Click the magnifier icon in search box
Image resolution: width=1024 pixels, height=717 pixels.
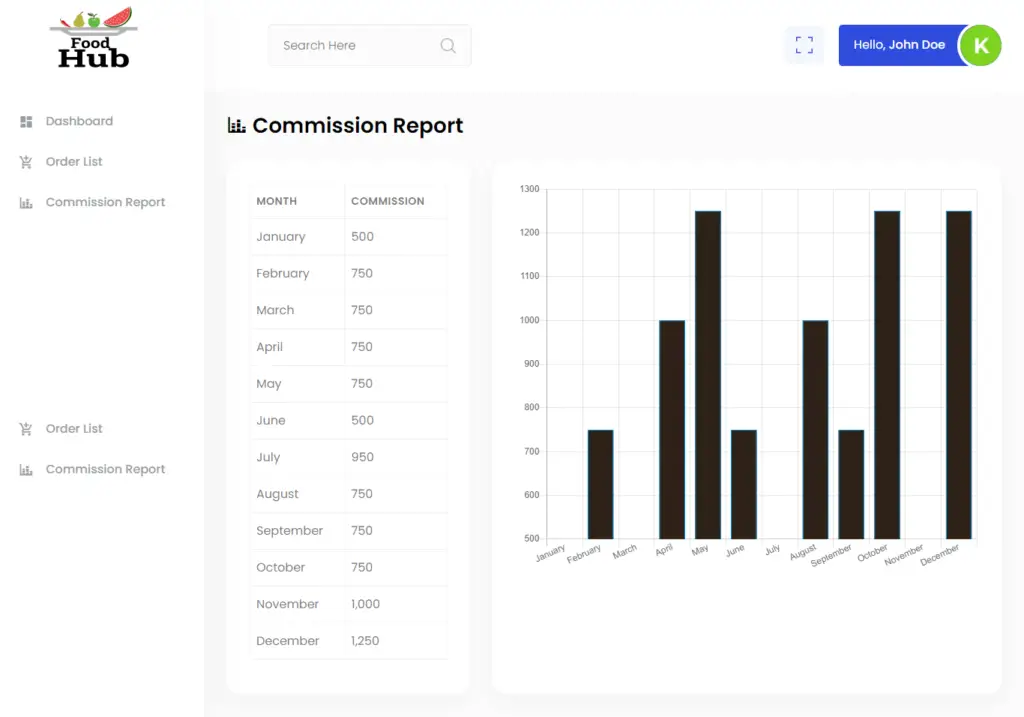point(448,45)
